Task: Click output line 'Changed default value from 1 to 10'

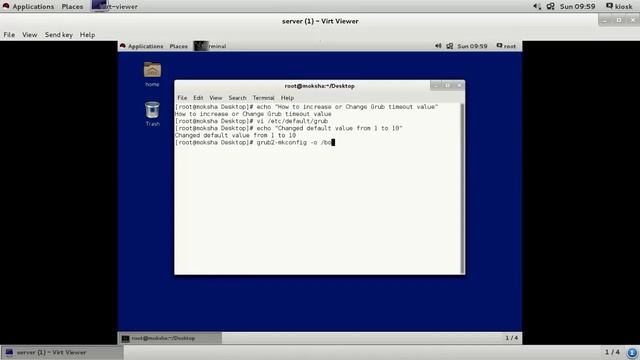Action: click(x=236, y=136)
